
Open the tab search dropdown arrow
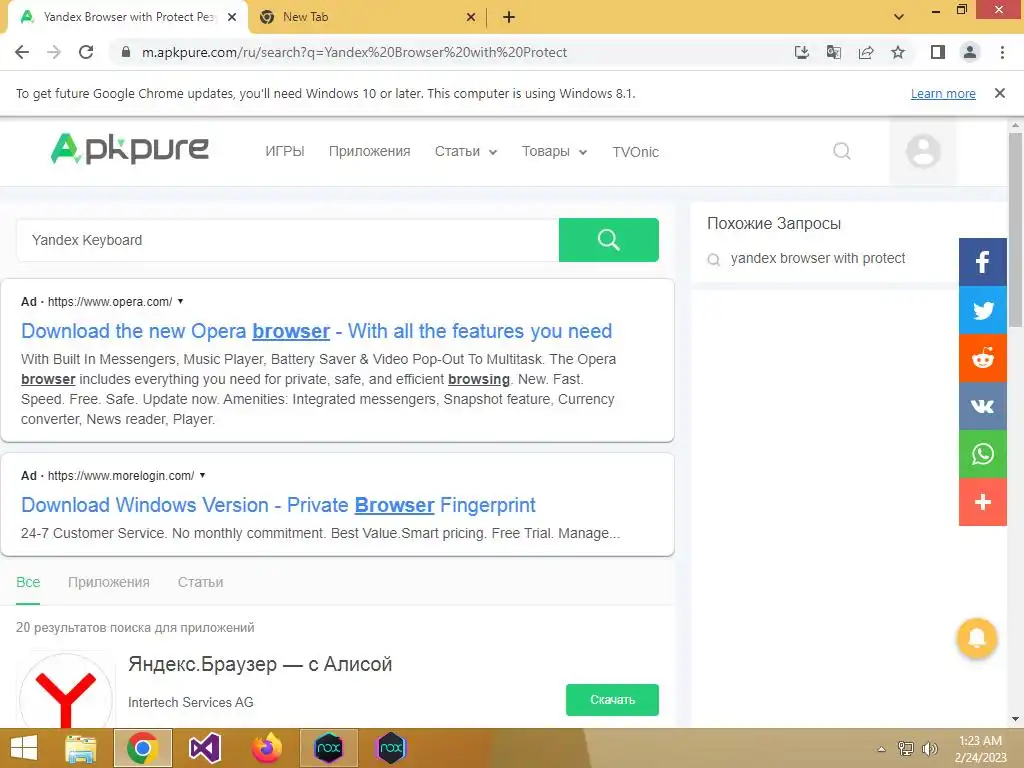point(899,17)
